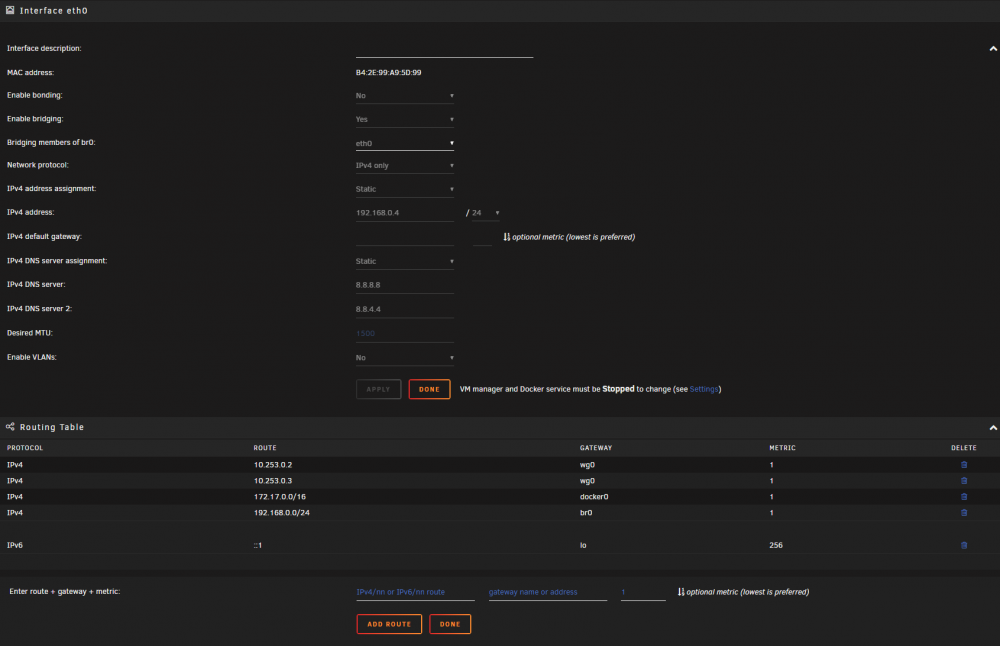Remove the 172.17.0.0/16 docker0 route
This screenshot has width=1000, height=646.
click(964, 497)
